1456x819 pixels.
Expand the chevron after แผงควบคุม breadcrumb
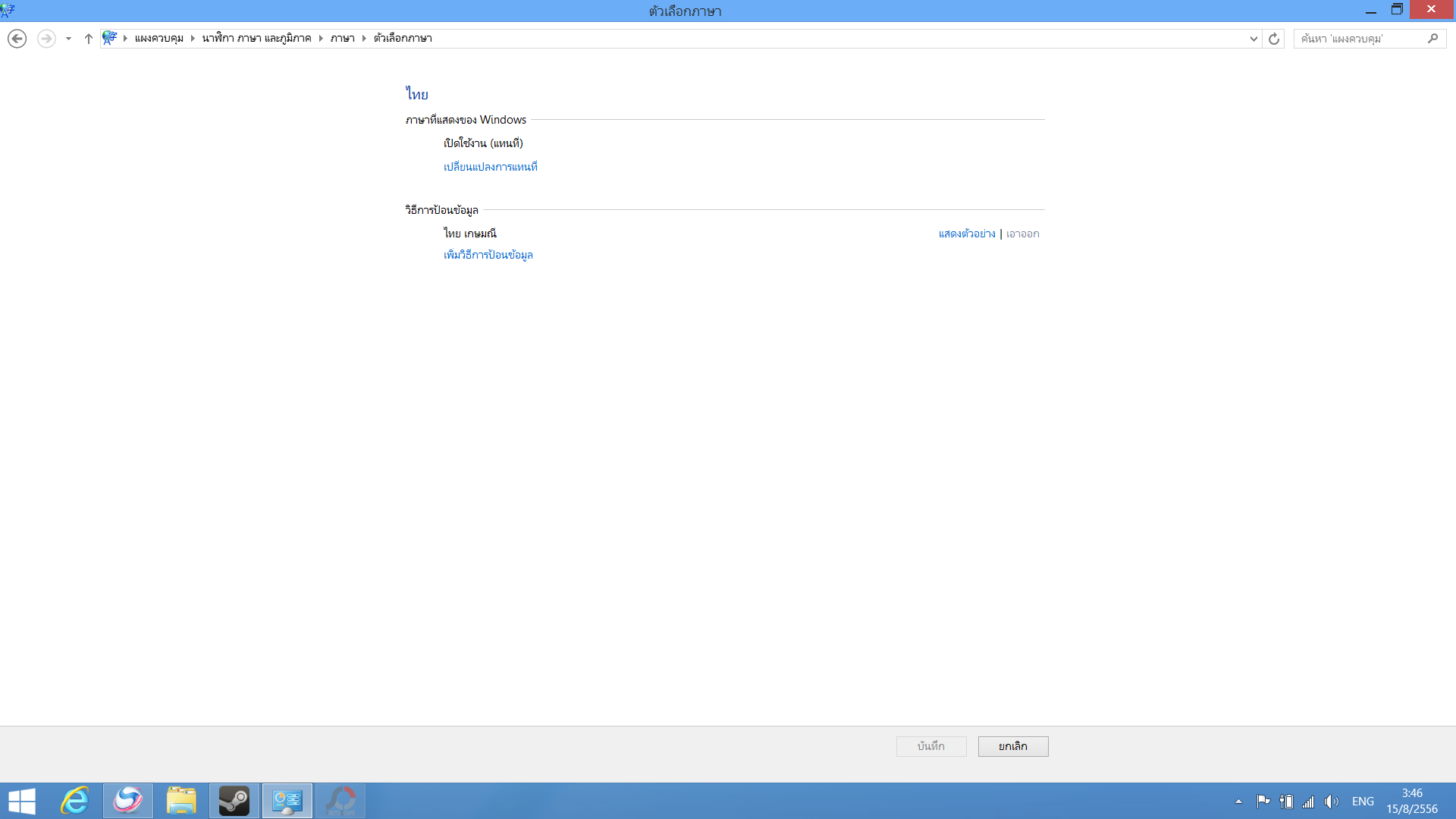point(193,39)
